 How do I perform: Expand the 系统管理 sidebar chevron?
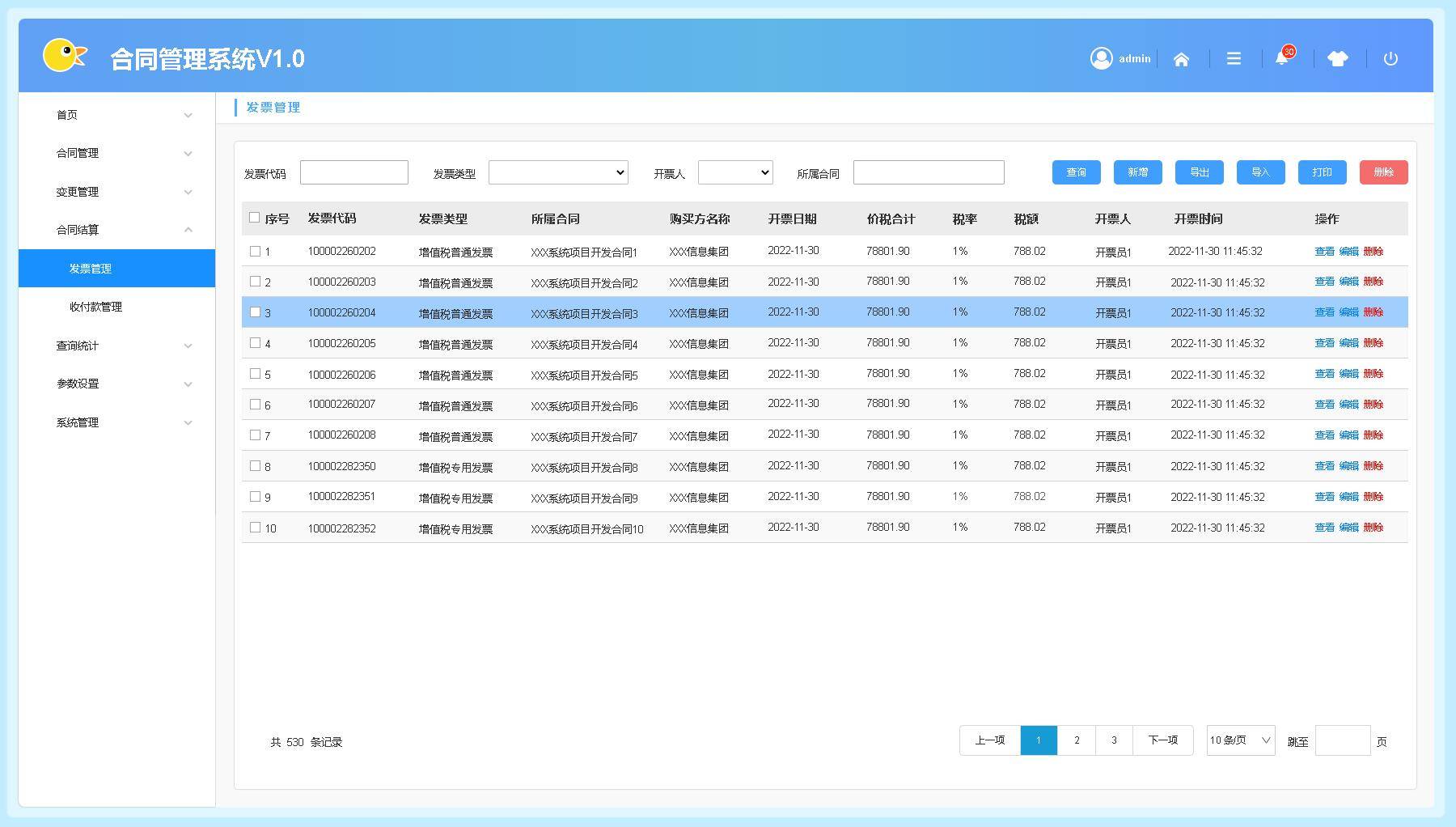[188, 423]
